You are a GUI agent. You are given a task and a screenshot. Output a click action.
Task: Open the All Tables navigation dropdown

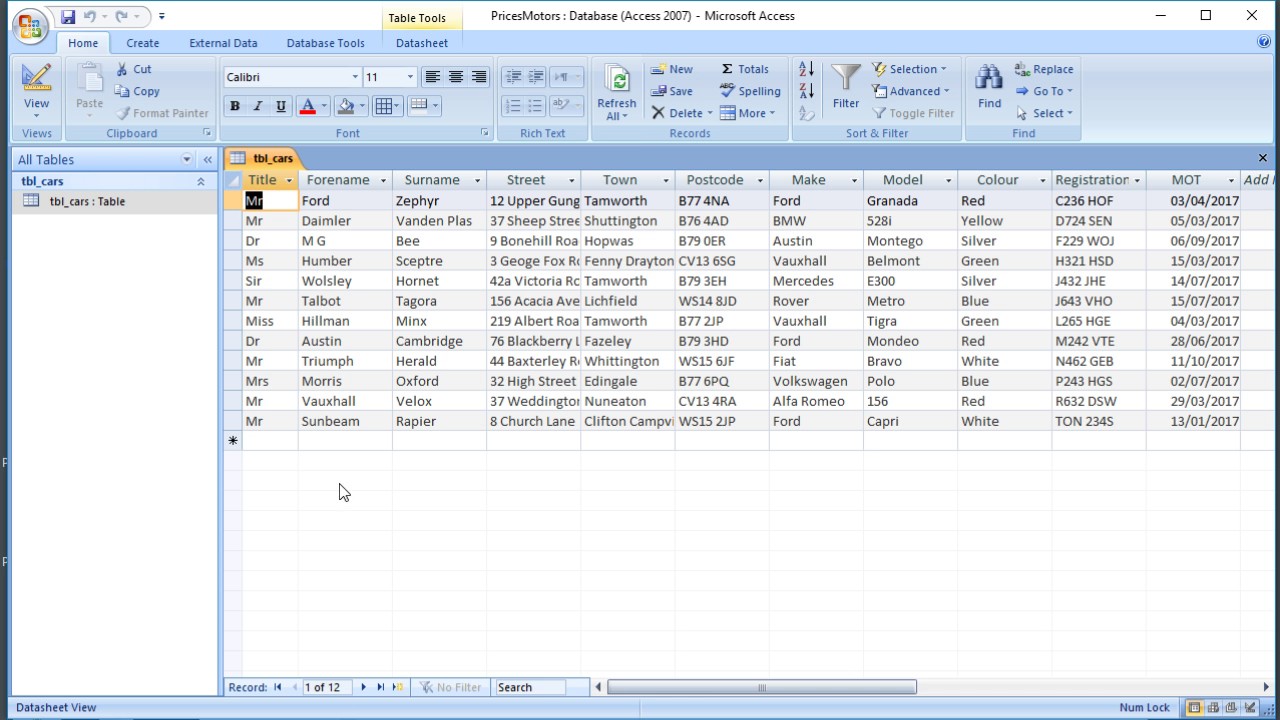pyautogui.click(x=186, y=159)
